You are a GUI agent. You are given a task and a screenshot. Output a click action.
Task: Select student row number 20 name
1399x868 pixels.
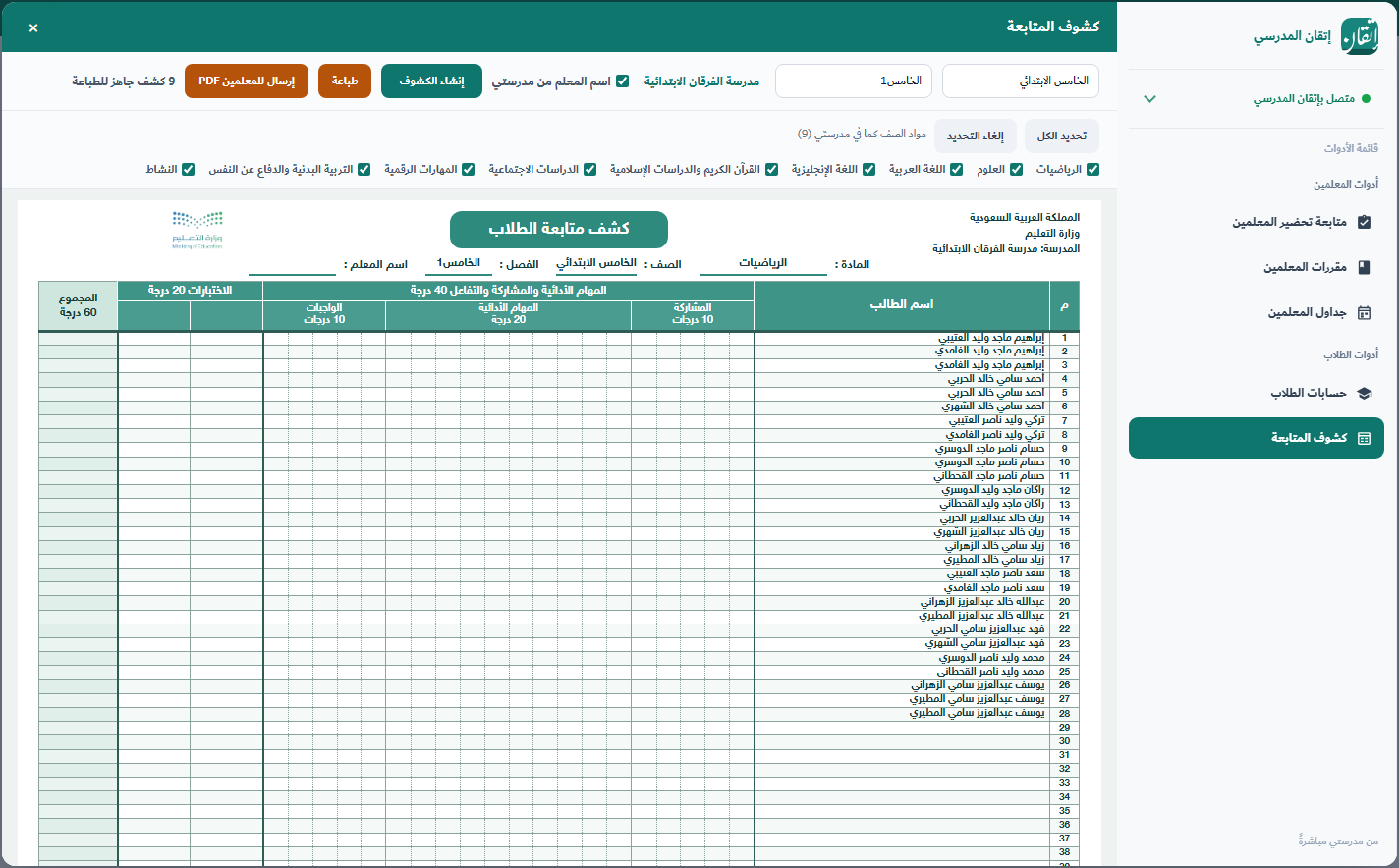point(982,602)
